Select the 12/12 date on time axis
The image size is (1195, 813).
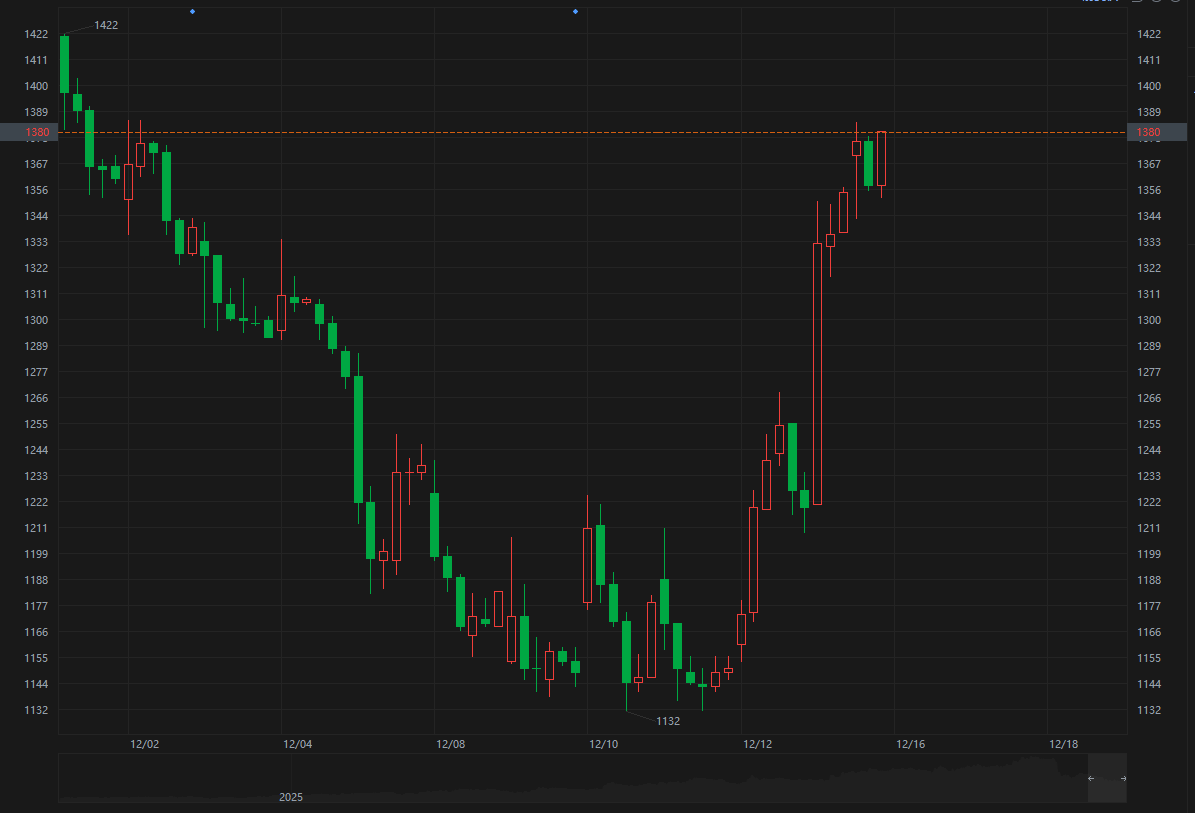tap(757, 744)
